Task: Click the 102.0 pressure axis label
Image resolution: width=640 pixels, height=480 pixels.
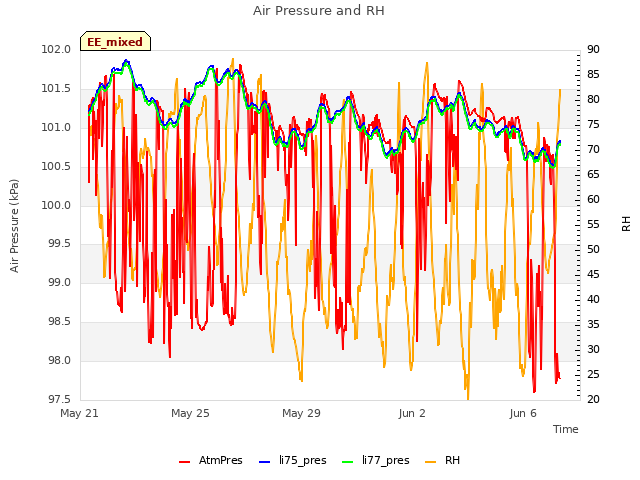Action: 56,50
